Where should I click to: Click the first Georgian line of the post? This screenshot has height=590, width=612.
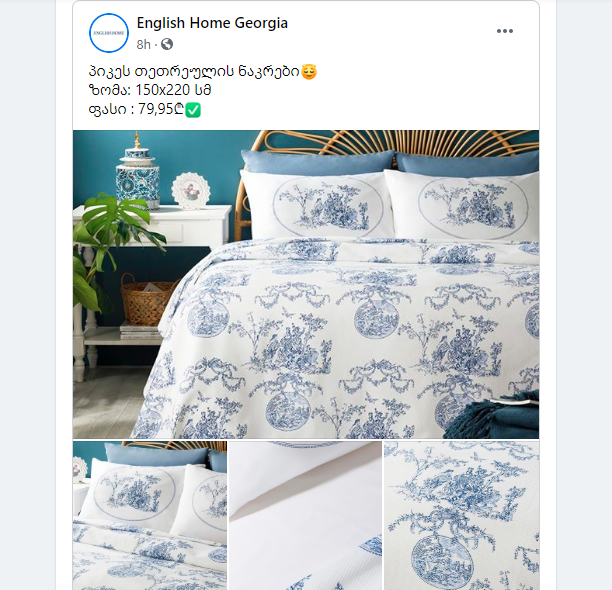pyautogui.click(x=194, y=72)
